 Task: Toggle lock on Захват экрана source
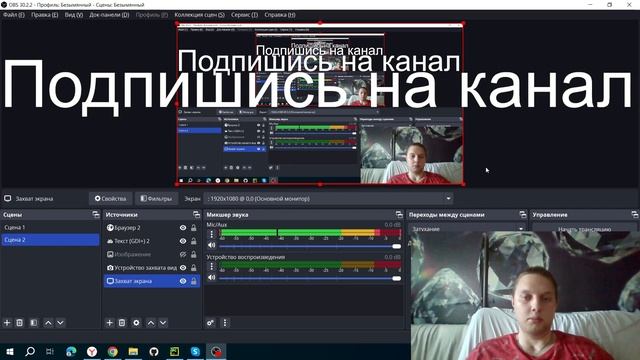tap(194, 281)
